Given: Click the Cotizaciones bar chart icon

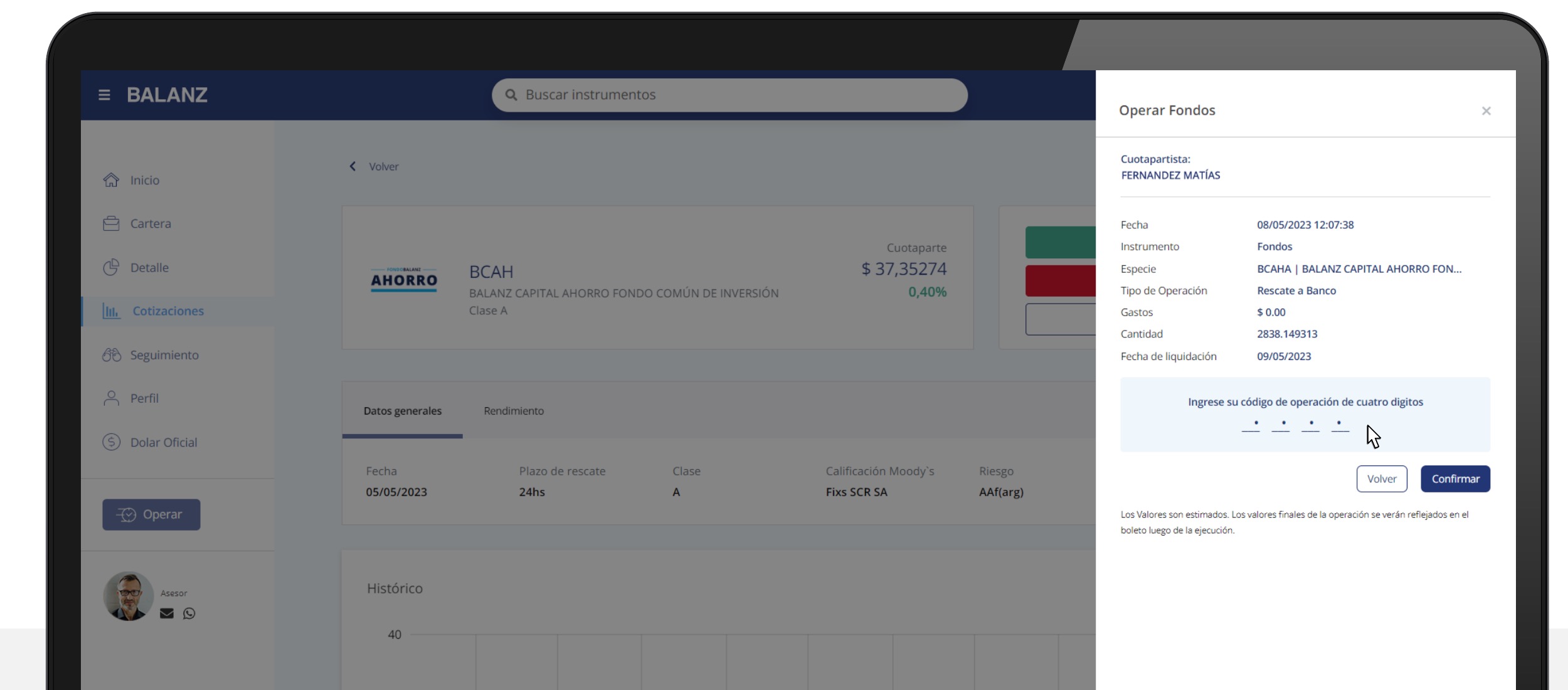Looking at the screenshot, I should click(x=111, y=311).
